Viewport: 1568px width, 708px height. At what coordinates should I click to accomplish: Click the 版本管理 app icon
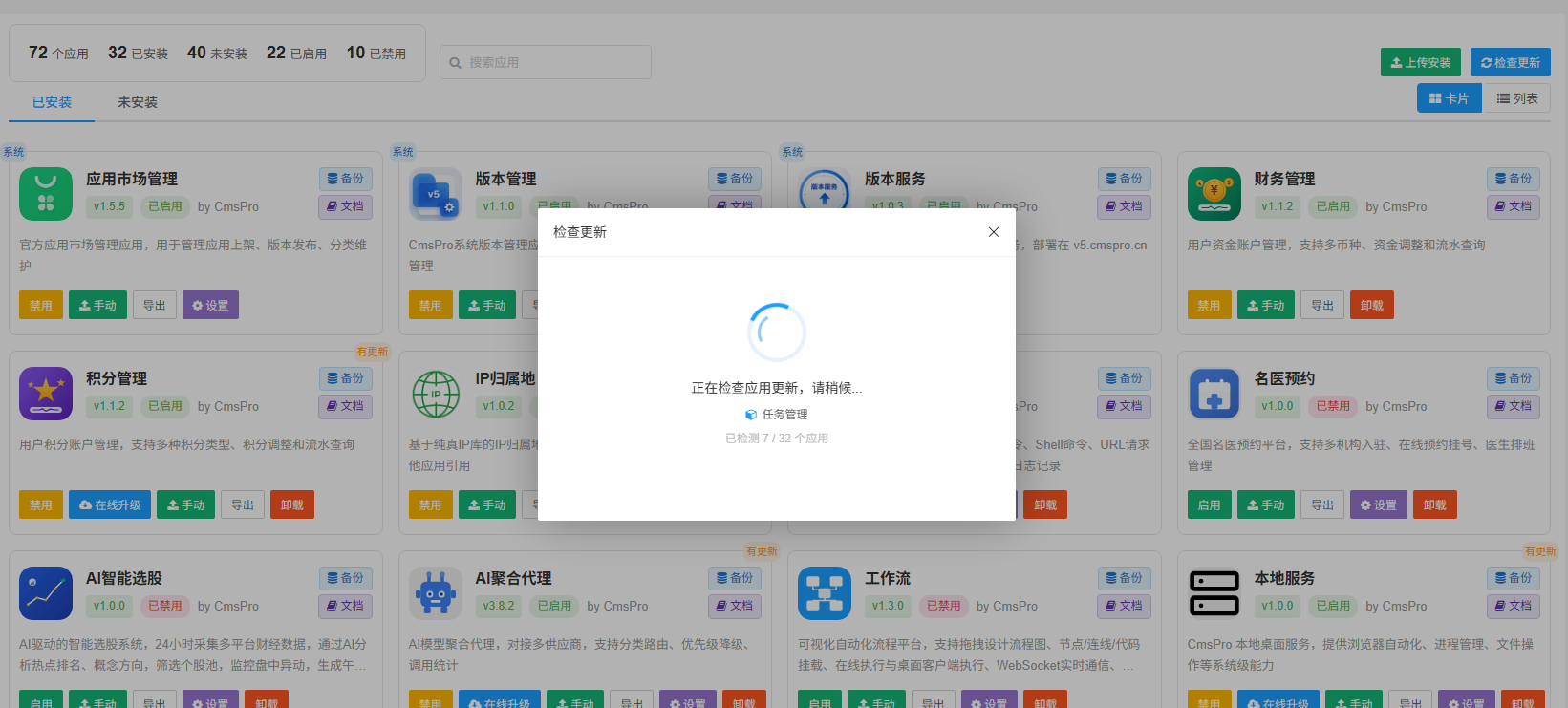435,194
